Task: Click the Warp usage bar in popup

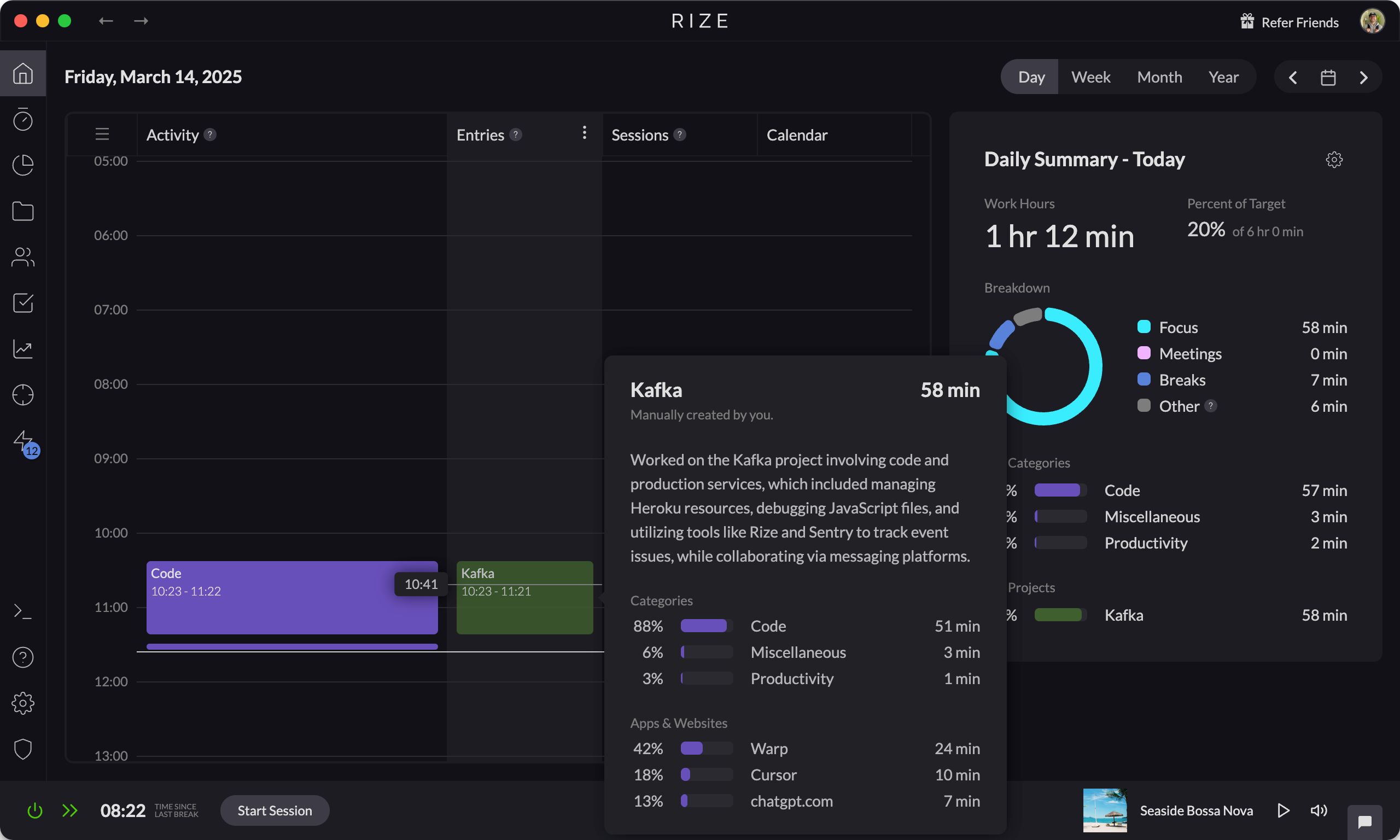Action: tap(706, 748)
